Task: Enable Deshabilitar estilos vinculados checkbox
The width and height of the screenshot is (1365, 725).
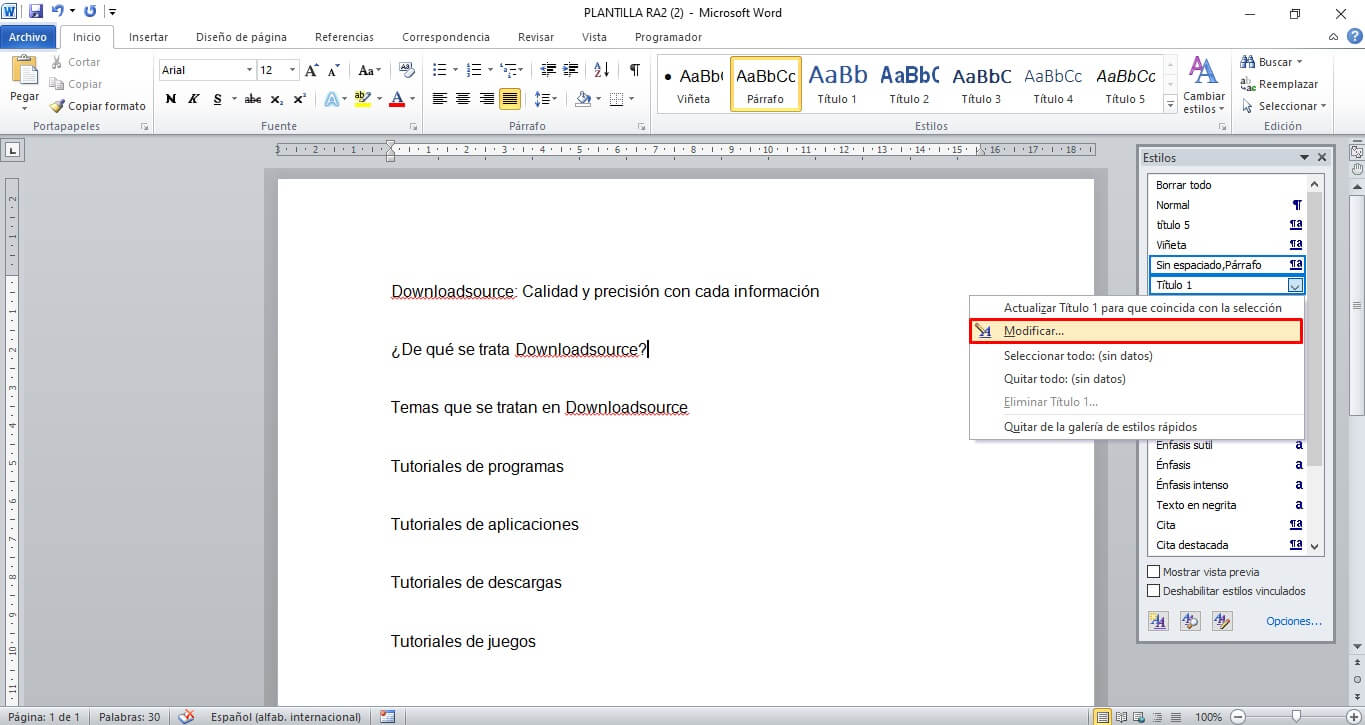Action: tap(1154, 591)
